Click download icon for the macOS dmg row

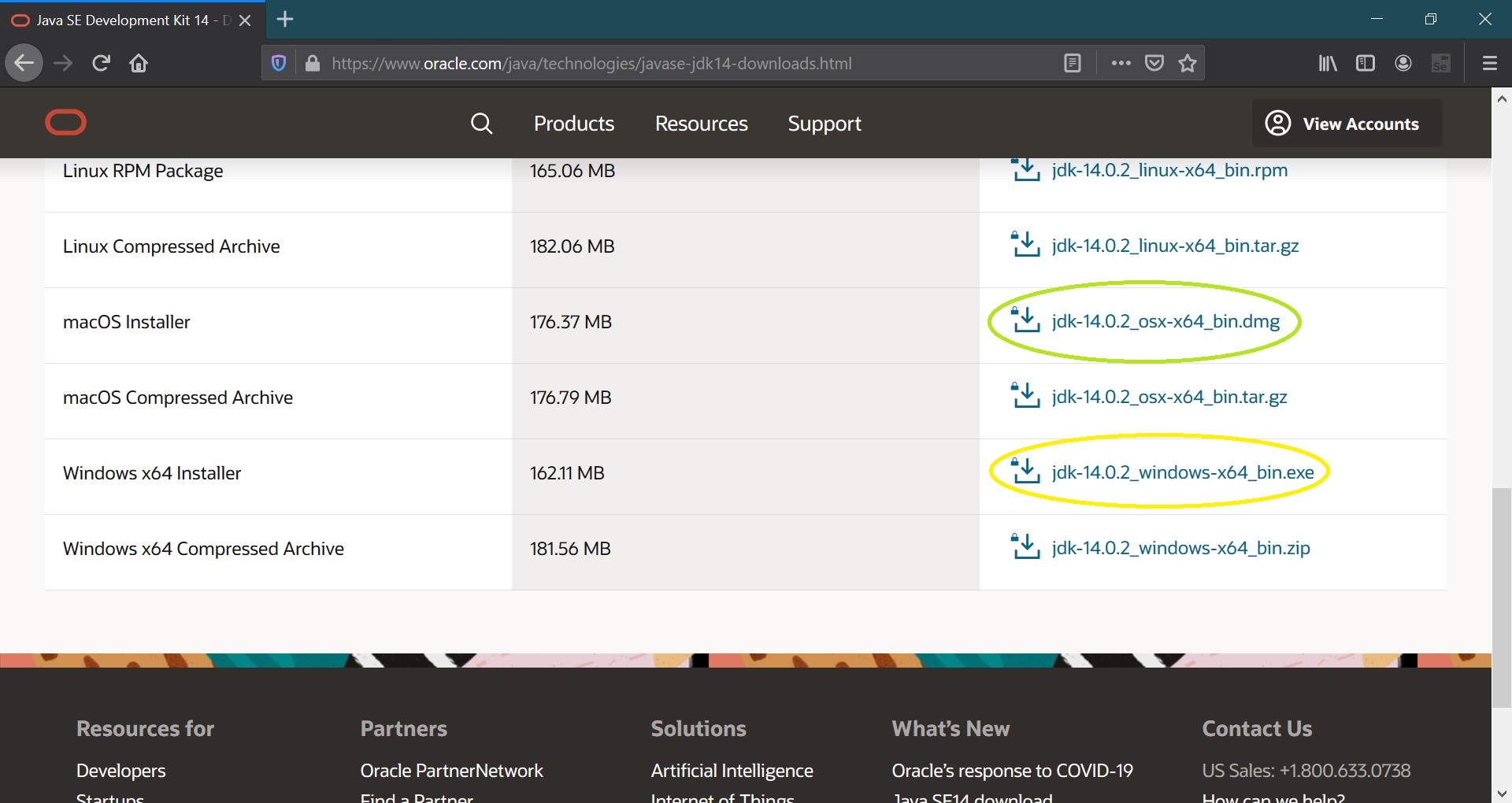click(x=1025, y=320)
